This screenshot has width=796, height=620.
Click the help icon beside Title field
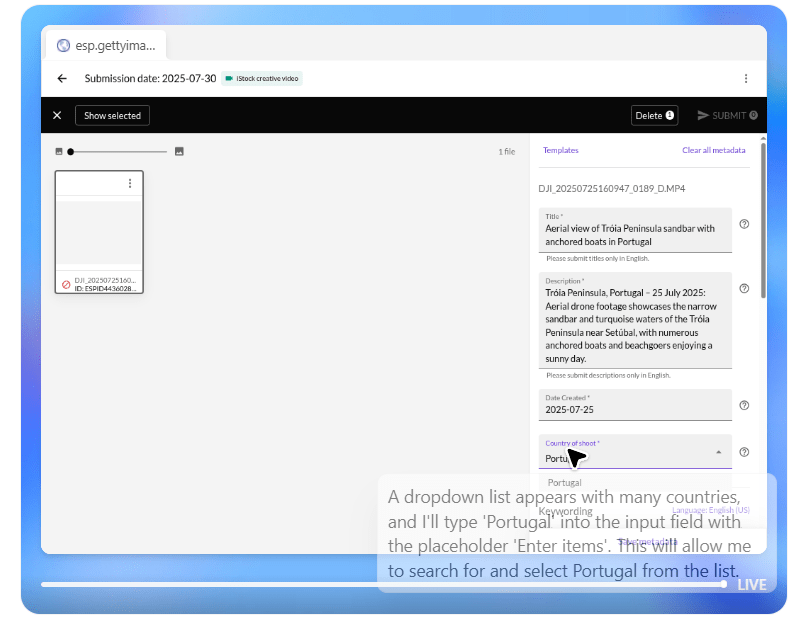click(x=744, y=224)
